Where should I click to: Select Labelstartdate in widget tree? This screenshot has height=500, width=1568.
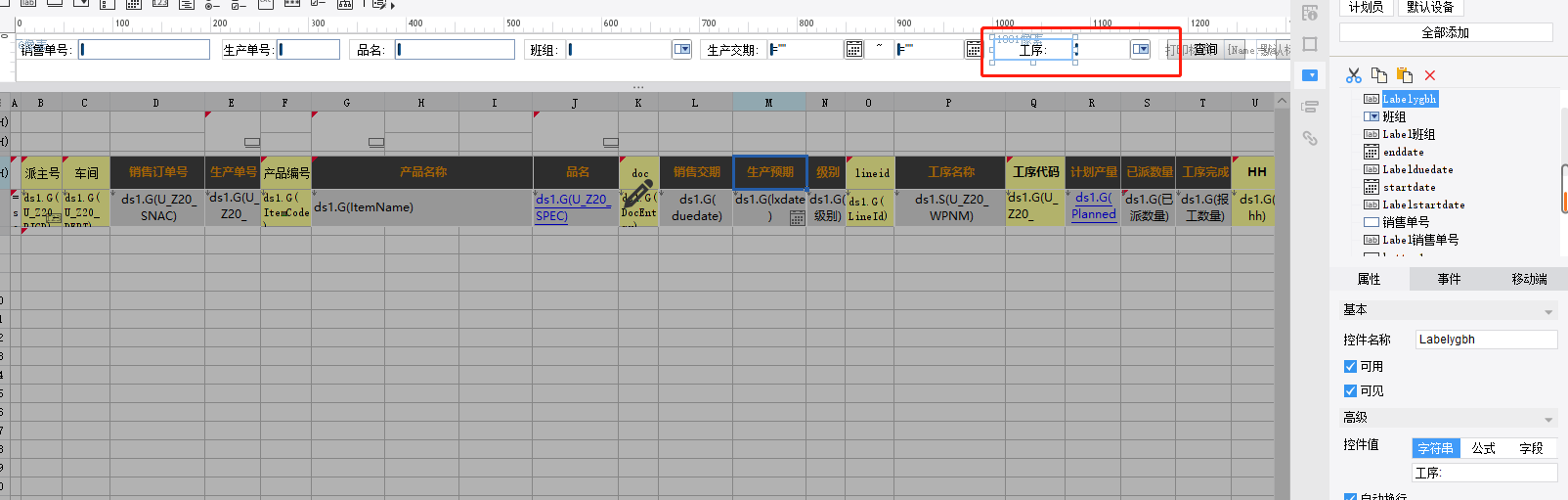pos(1423,205)
